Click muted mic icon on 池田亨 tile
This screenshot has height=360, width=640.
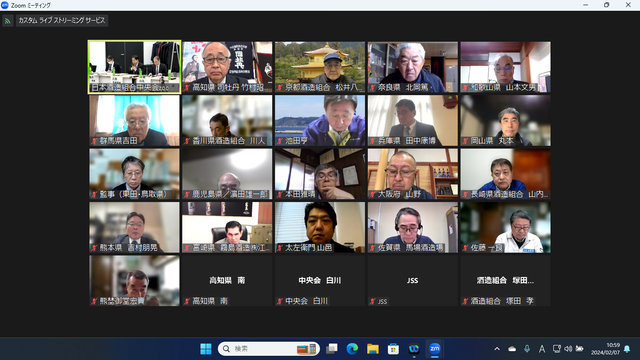click(280, 141)
